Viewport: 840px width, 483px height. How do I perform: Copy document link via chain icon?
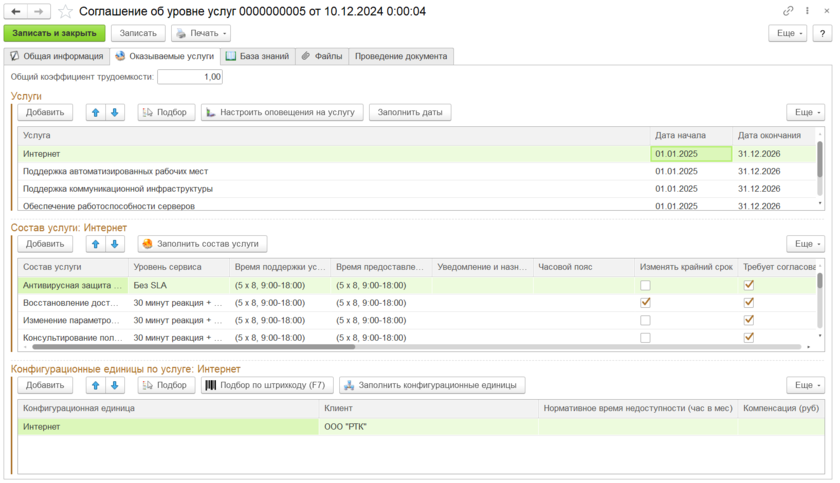click(789, 11)
